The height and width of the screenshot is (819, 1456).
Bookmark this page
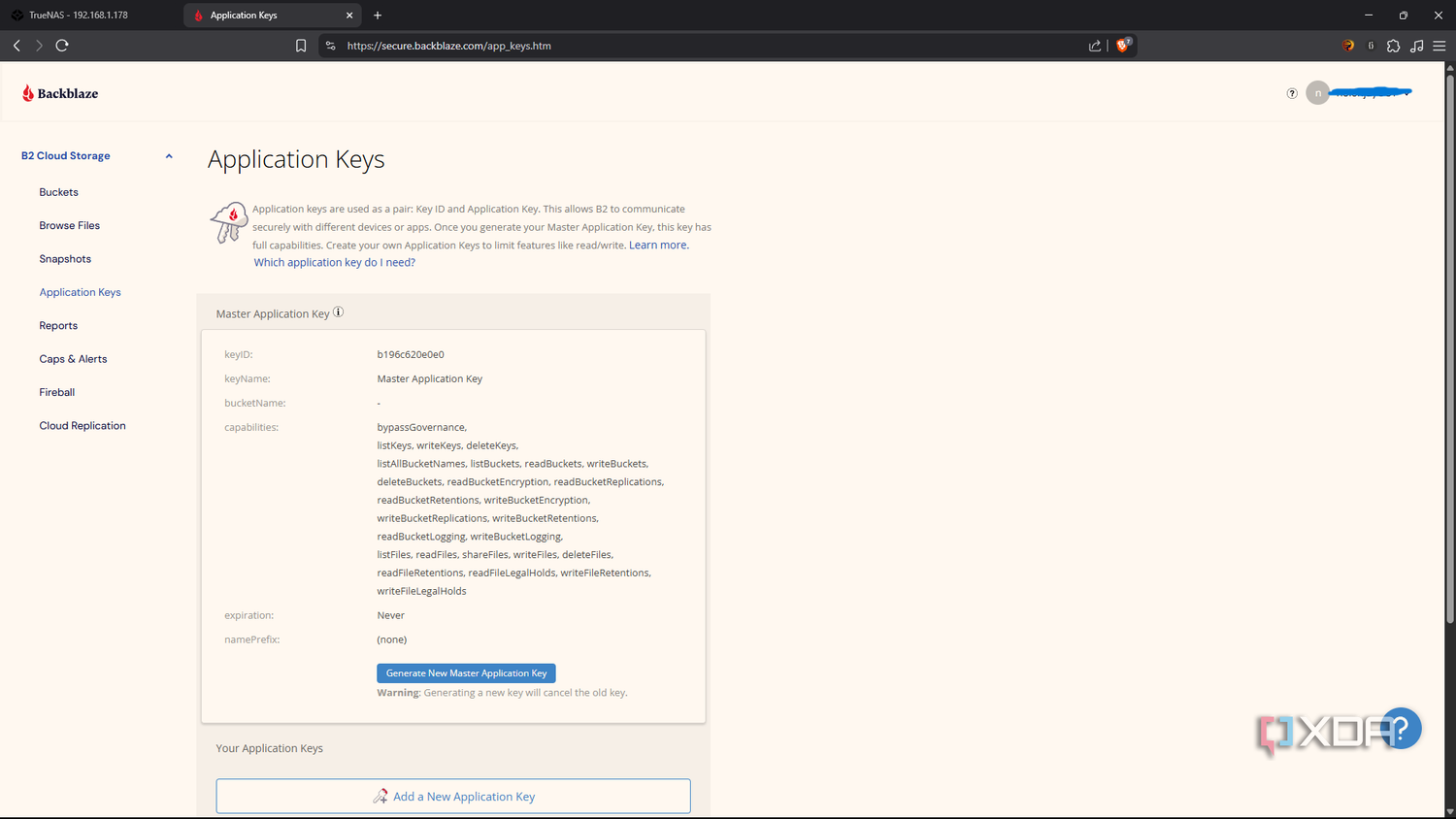click(301, 46)
